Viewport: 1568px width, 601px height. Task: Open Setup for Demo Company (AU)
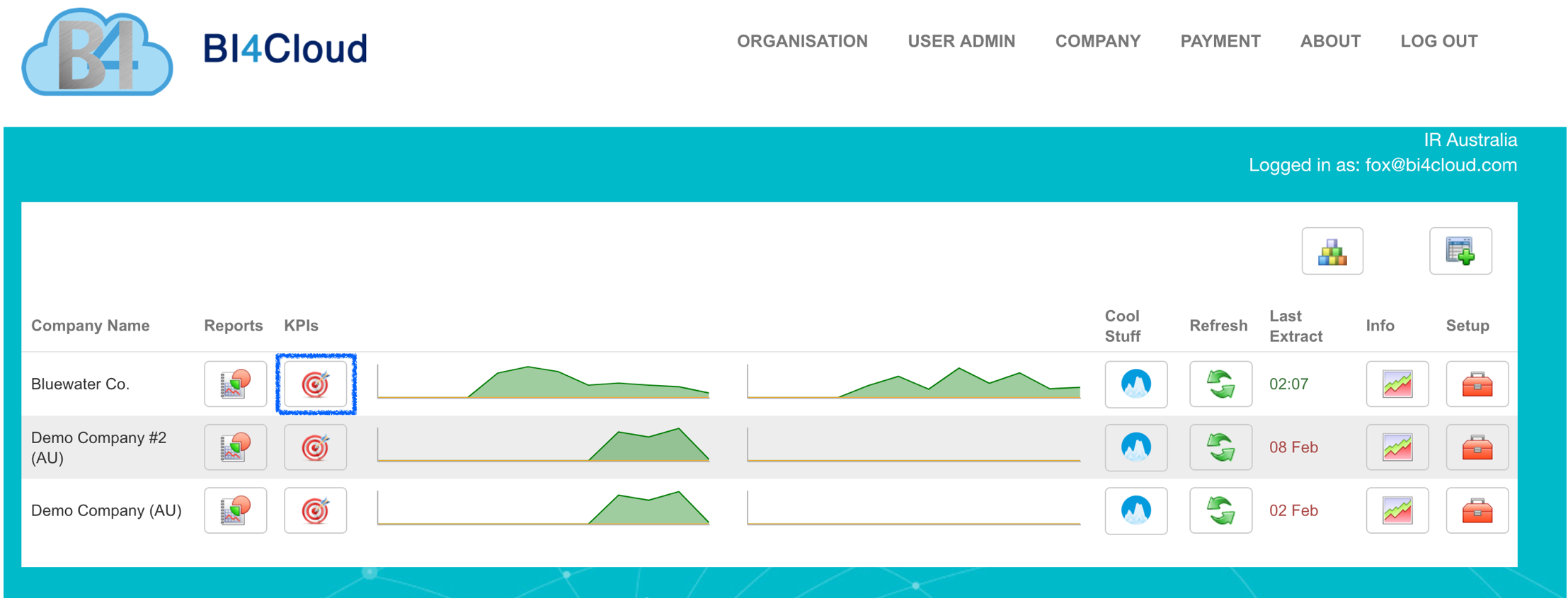pos(1477,510)
